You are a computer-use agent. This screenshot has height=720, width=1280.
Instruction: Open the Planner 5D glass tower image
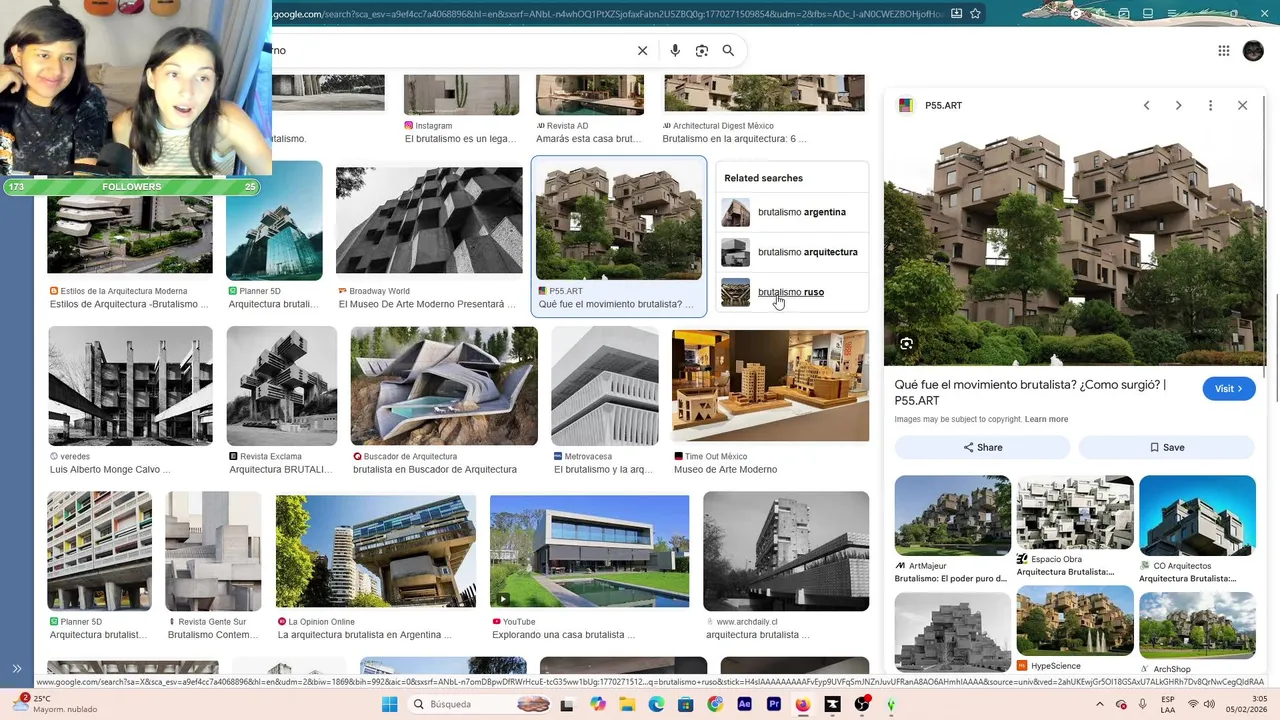[x=274, y=221]
